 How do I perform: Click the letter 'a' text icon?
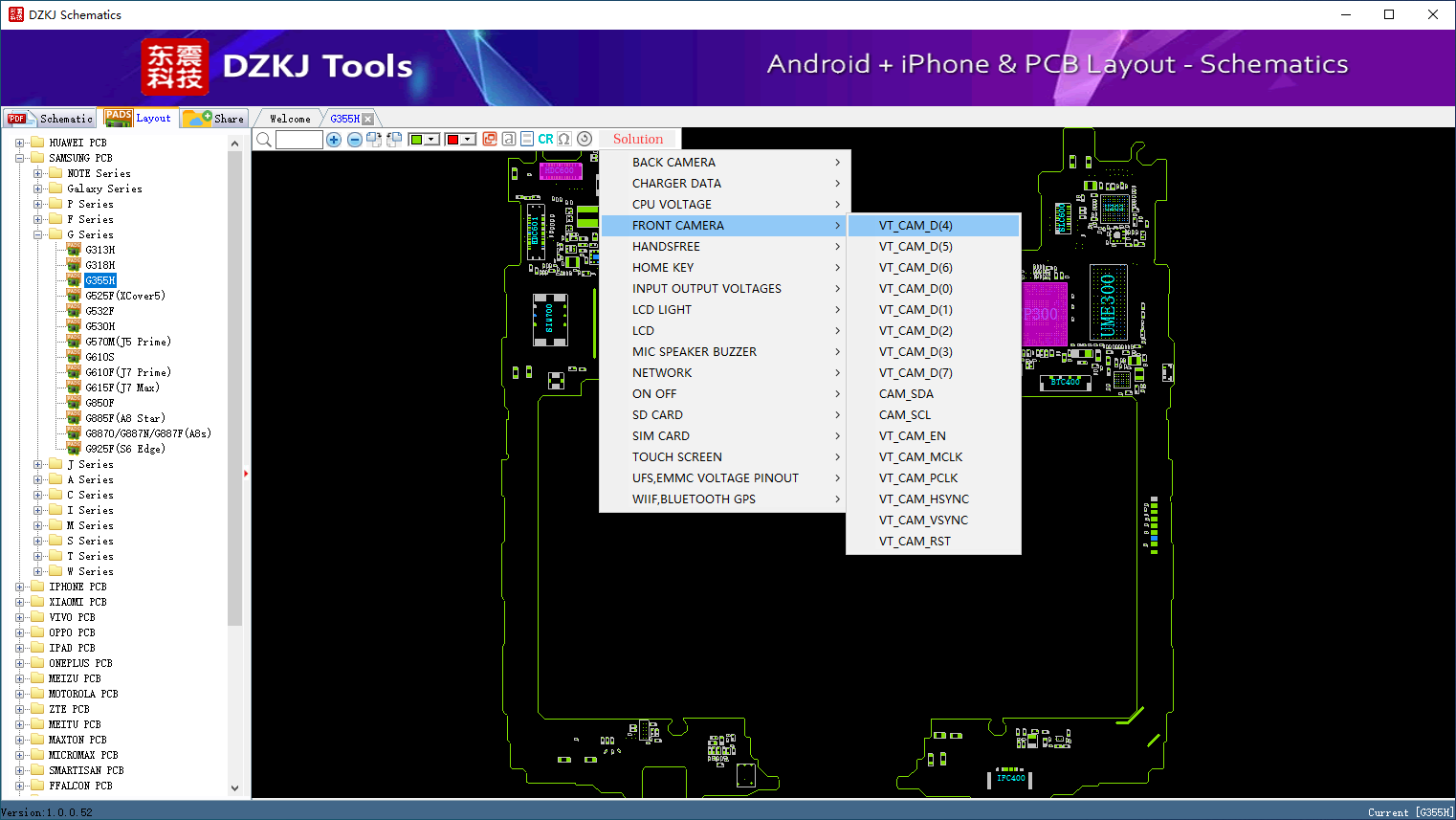pos(509,139)
